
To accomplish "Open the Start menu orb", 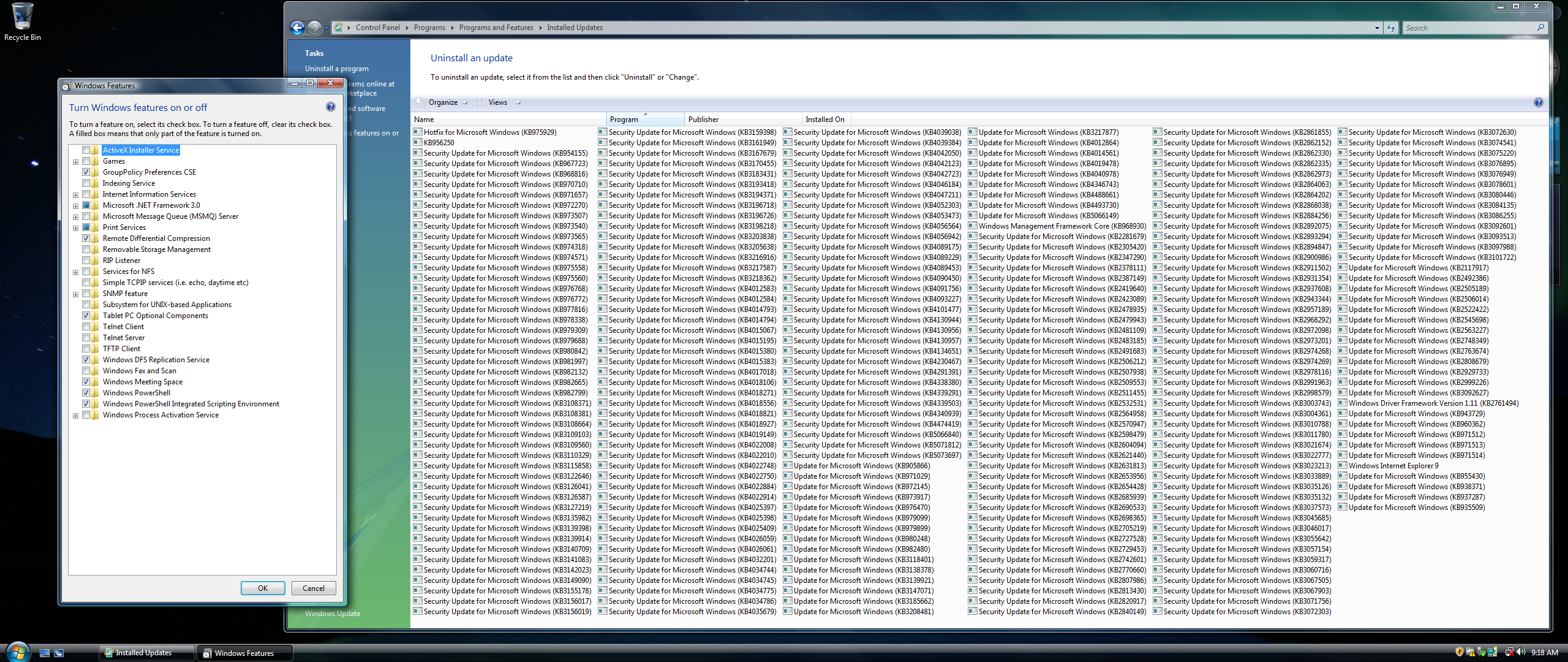I will 17,652.
